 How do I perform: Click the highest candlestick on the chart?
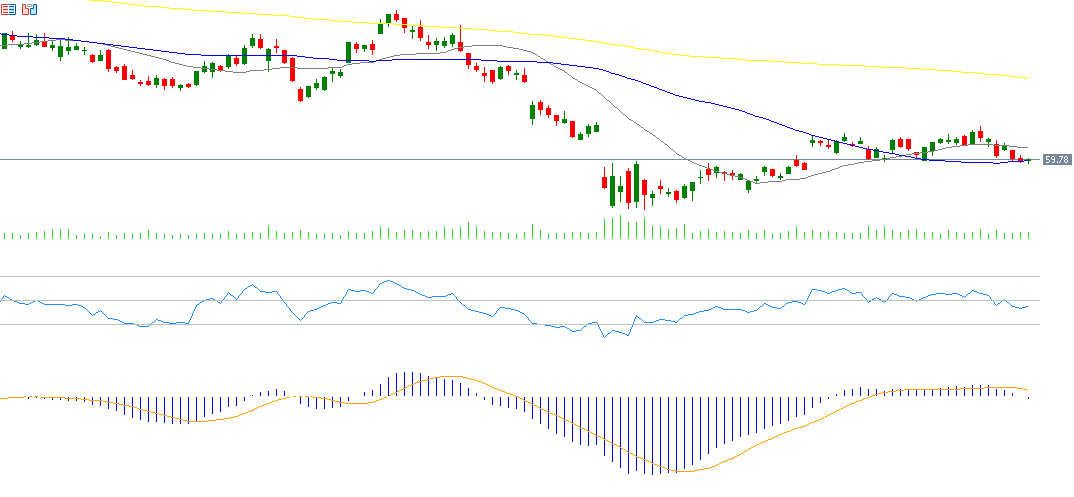(396, 18)
